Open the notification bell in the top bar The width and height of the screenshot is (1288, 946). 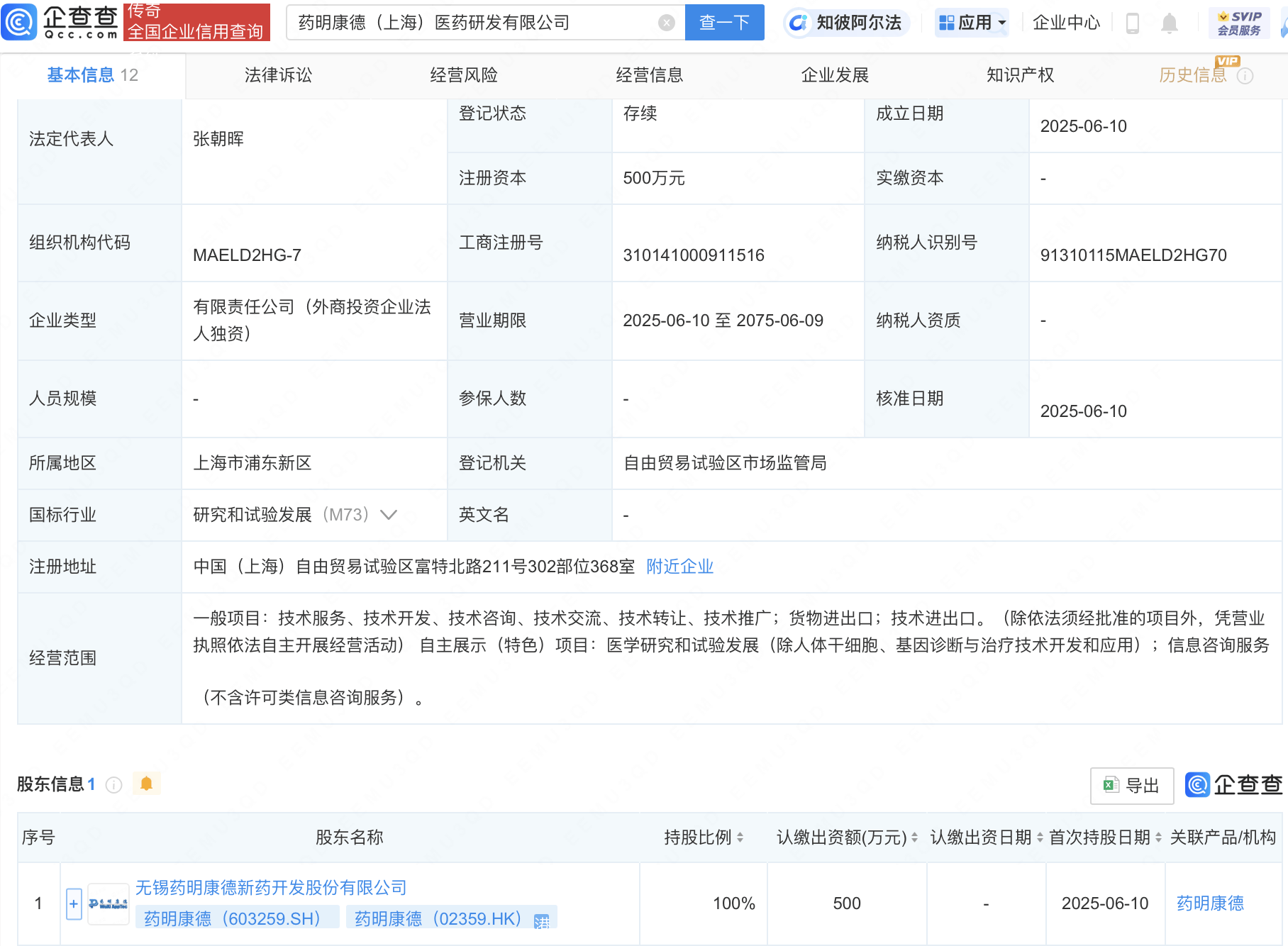[x=1170, y=22]
